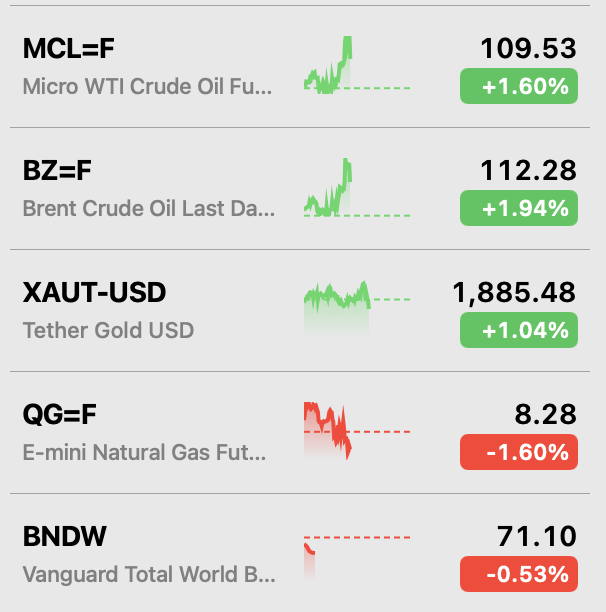View the BNDW sparkline chart

point(357,558)
